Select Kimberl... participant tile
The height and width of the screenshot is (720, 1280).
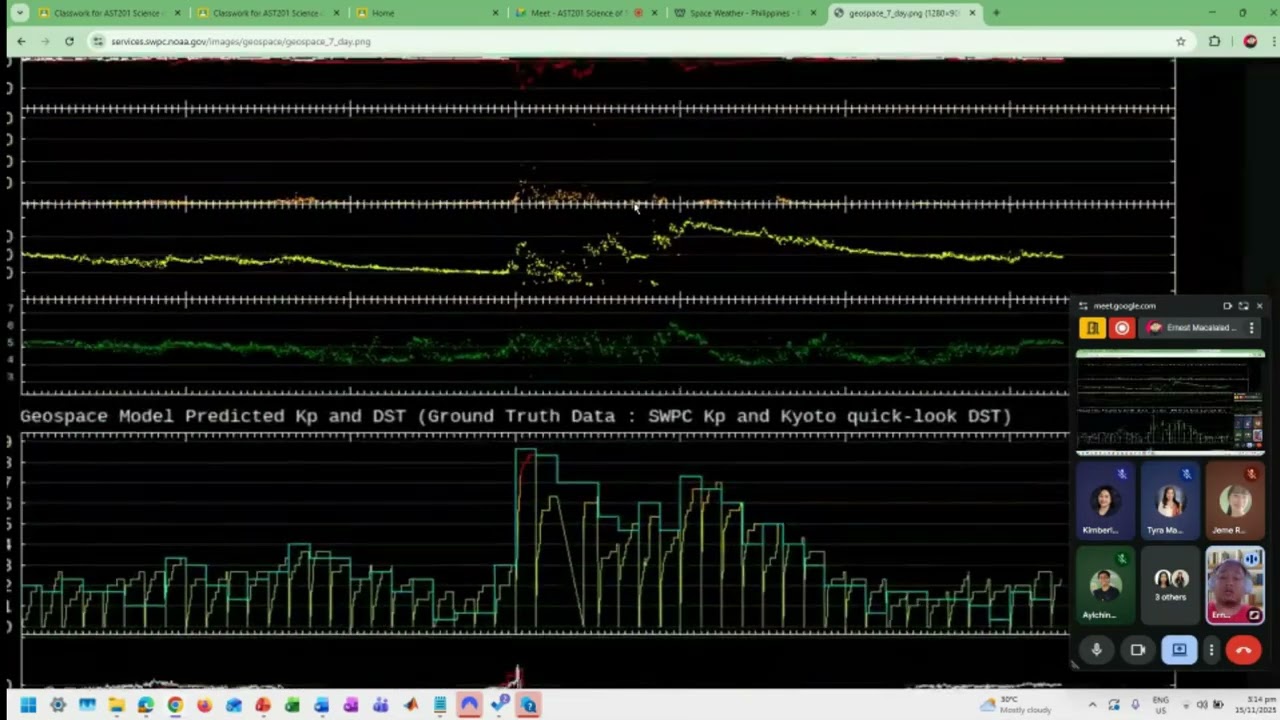tap(1104, 501)
